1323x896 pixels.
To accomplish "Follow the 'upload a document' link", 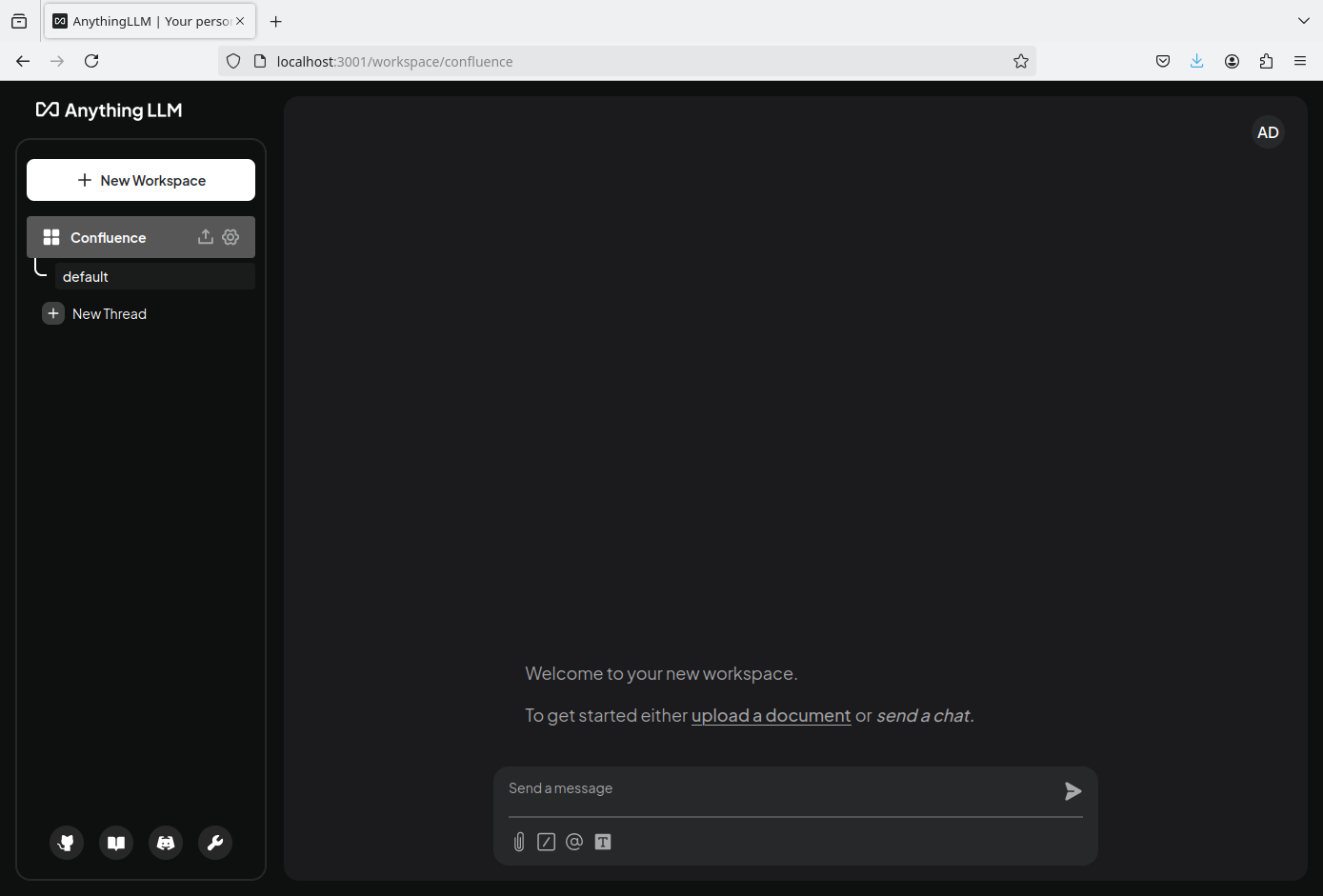I will (771, 715).
